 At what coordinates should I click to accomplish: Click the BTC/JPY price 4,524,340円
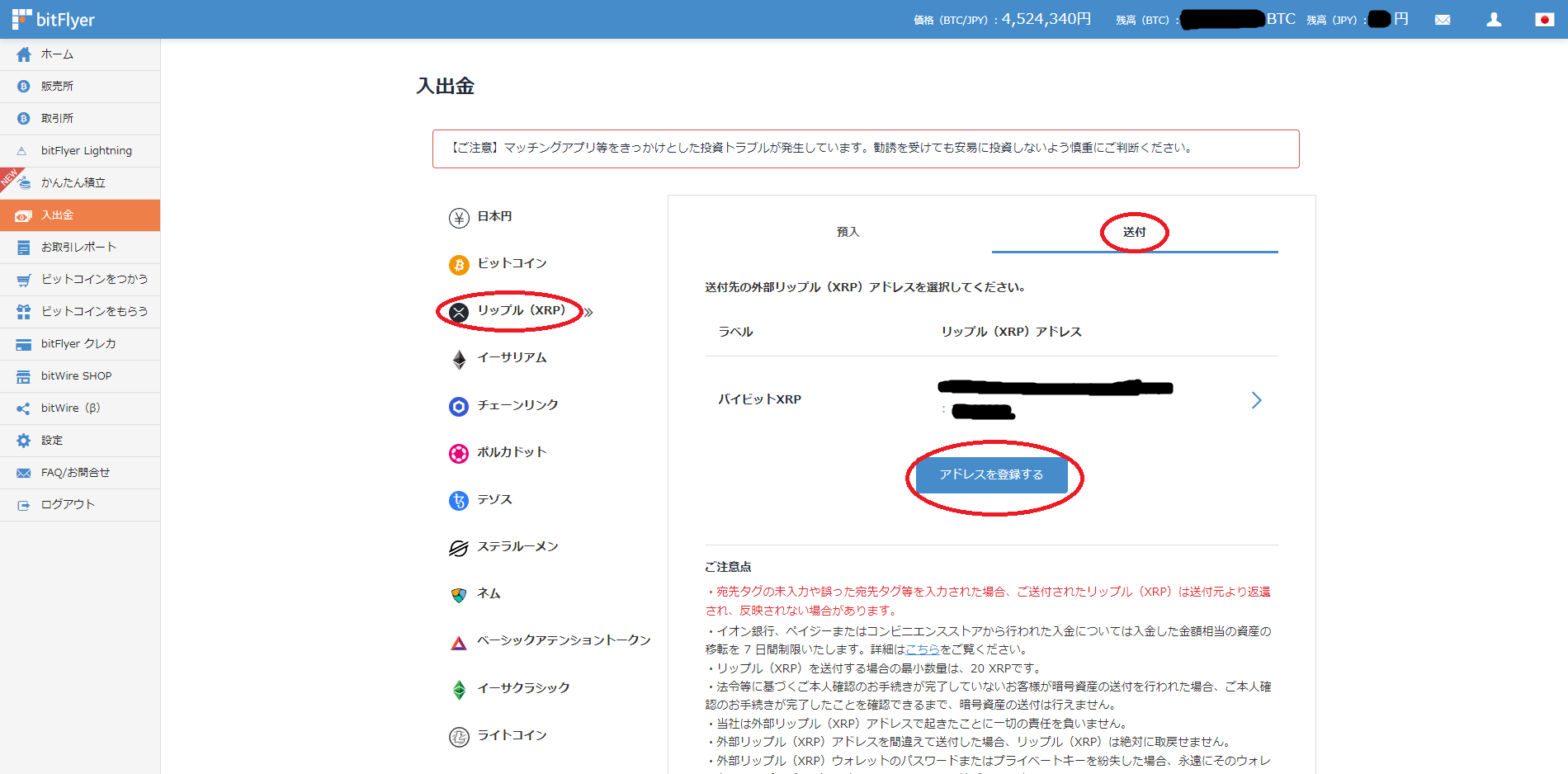[x=1046, y=19]
